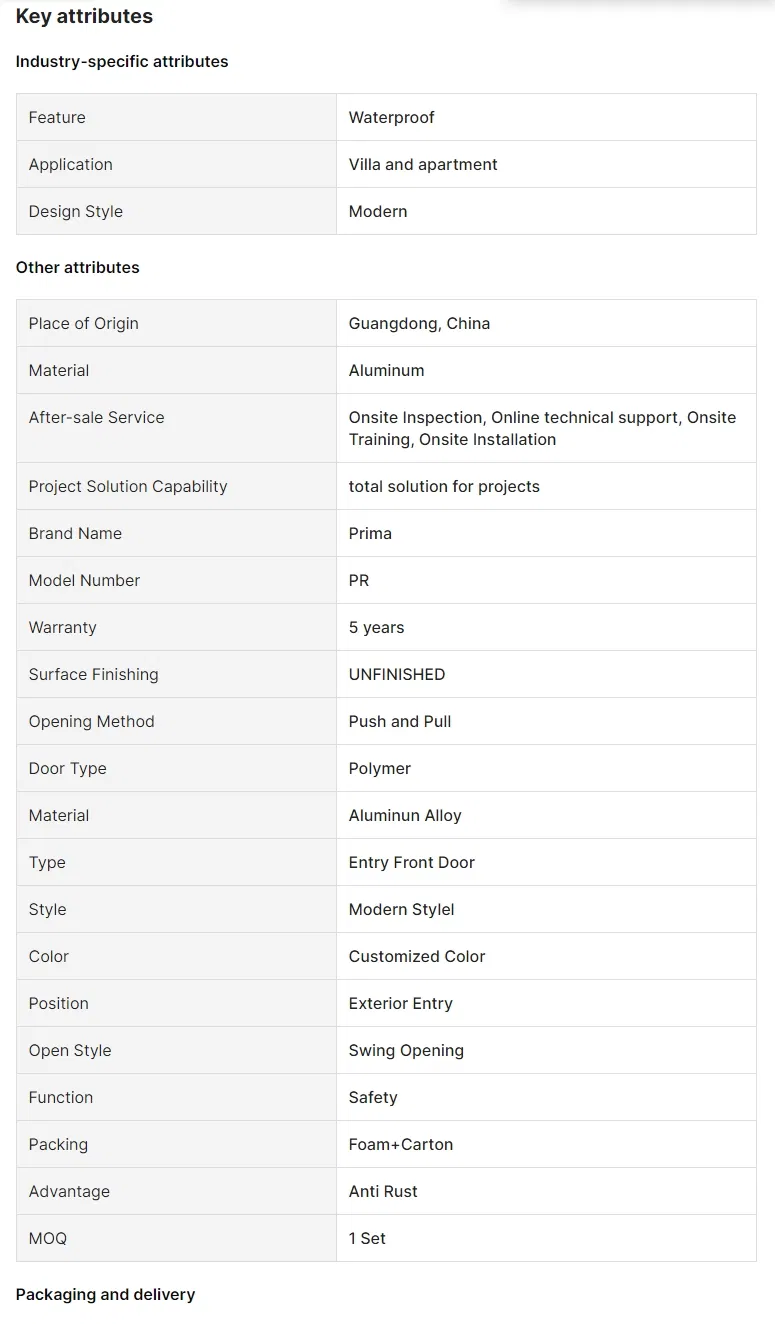Click the Key attributes heading
775x1324 pixels.
click(x=84, y=16)
